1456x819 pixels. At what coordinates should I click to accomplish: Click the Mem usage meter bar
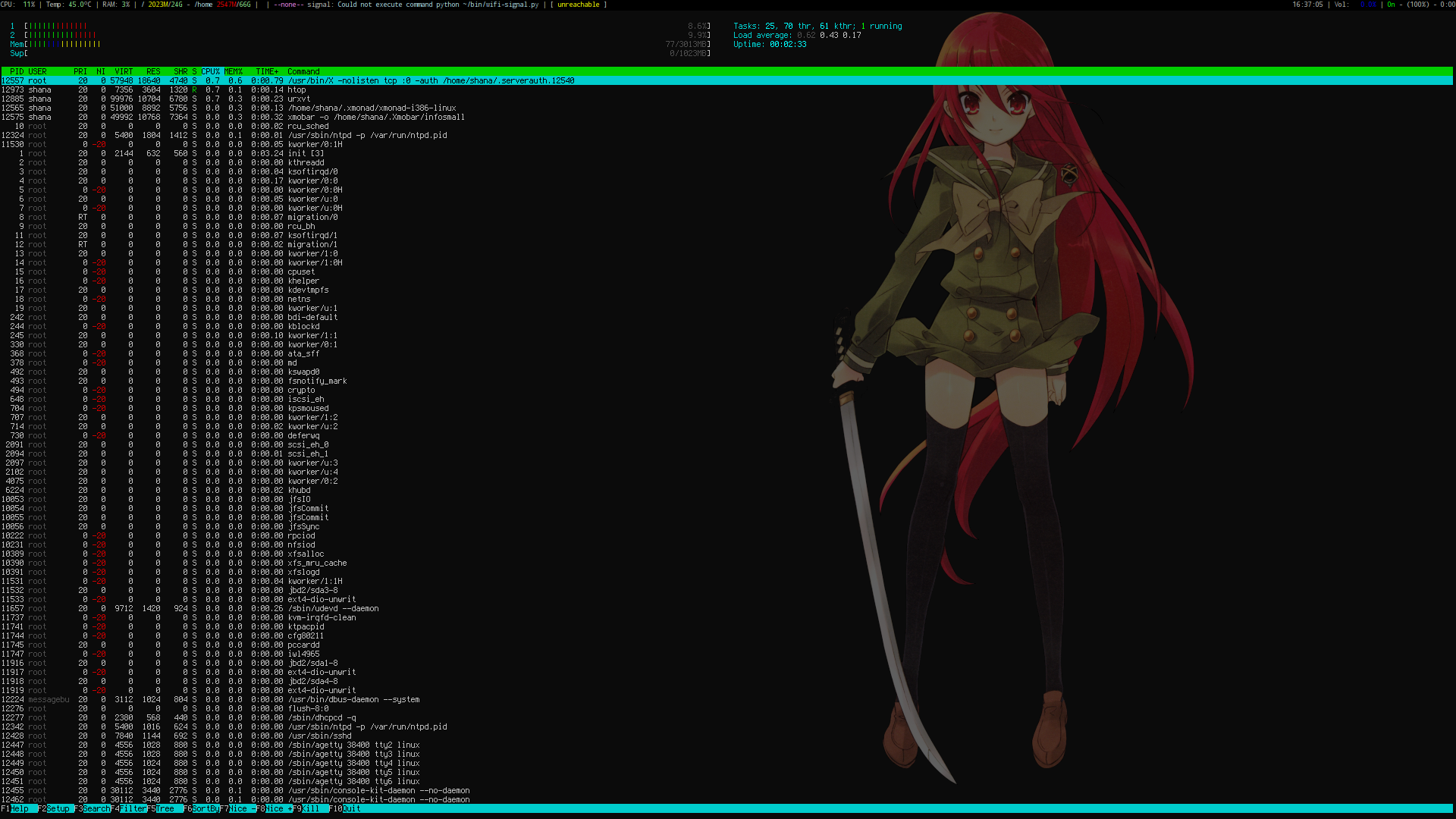tap(360, 44)
